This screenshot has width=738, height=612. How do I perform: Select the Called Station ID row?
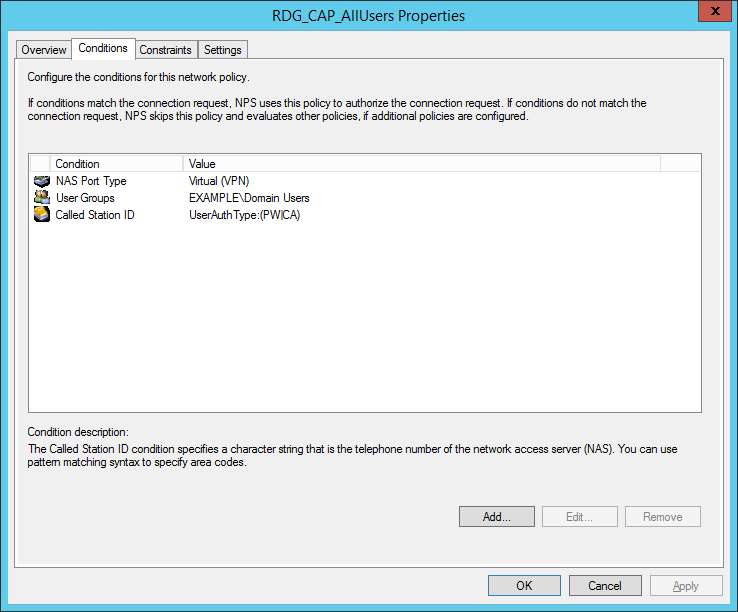(365, 215)
